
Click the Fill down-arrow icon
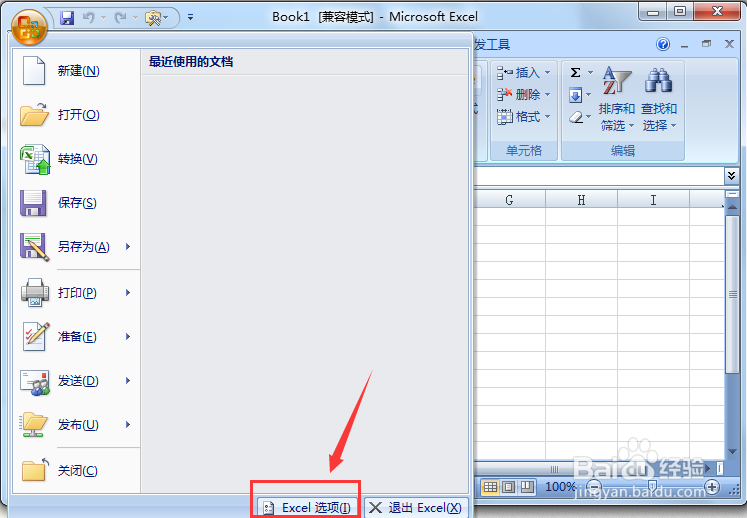(575, 95)
